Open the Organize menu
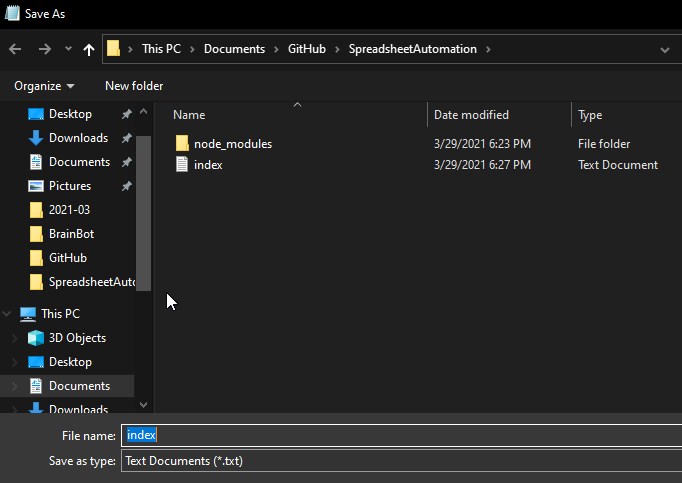 44,86
